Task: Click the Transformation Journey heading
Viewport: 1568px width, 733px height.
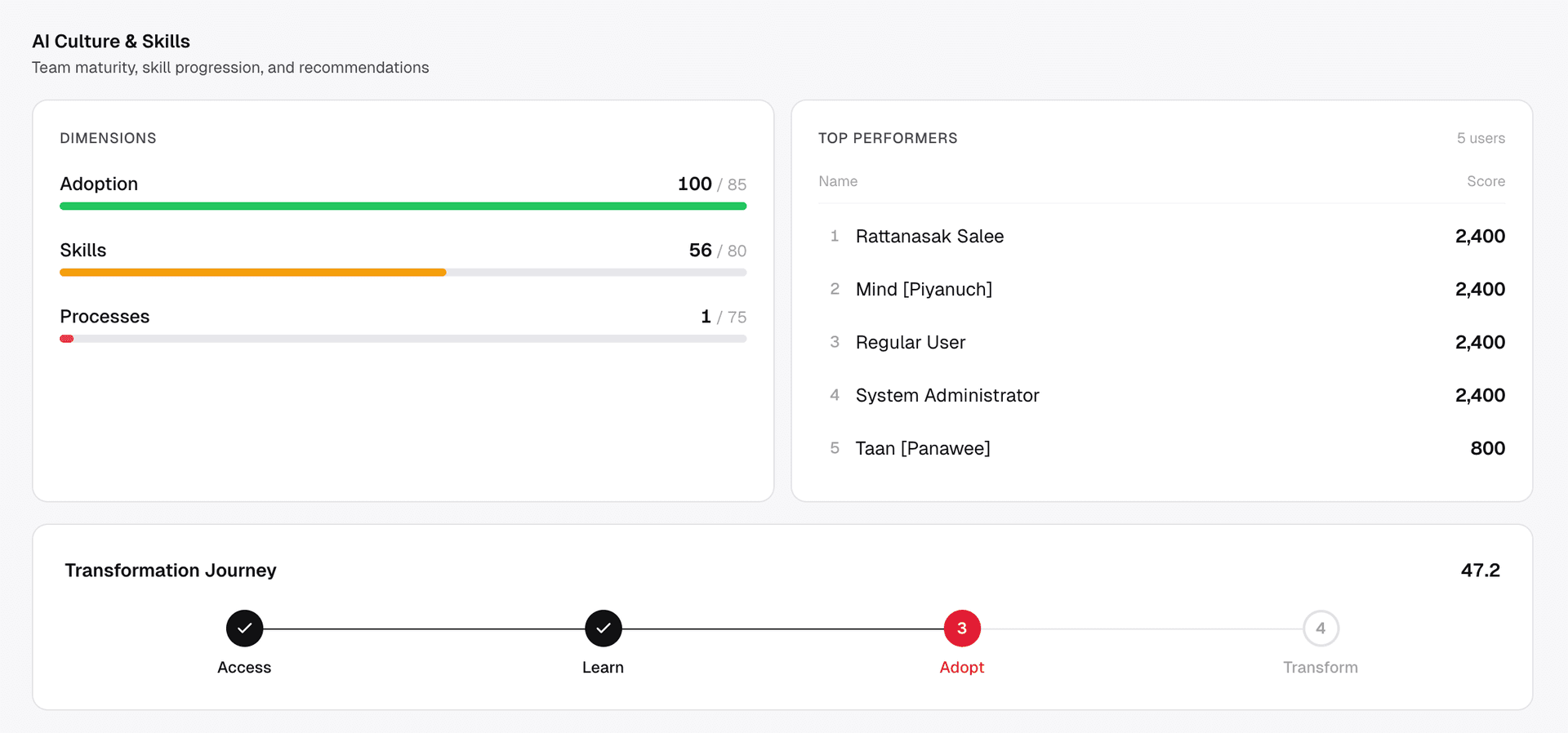Action: click(171, 570)
